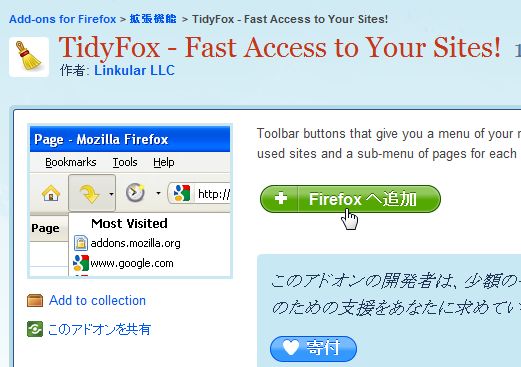This screenshot has height=367, width=521.
Task: Click the addons.mozilla.org lock favicon
Action: click(81, 243)
